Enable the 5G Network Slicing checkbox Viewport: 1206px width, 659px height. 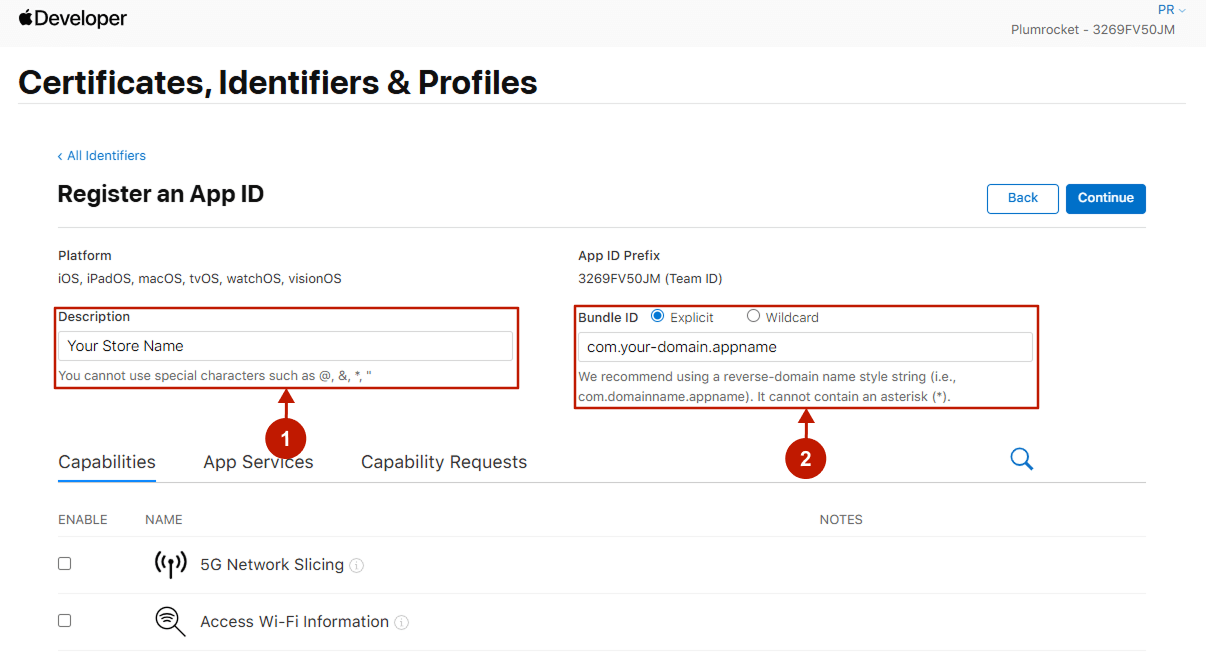[x=65, y=564]
